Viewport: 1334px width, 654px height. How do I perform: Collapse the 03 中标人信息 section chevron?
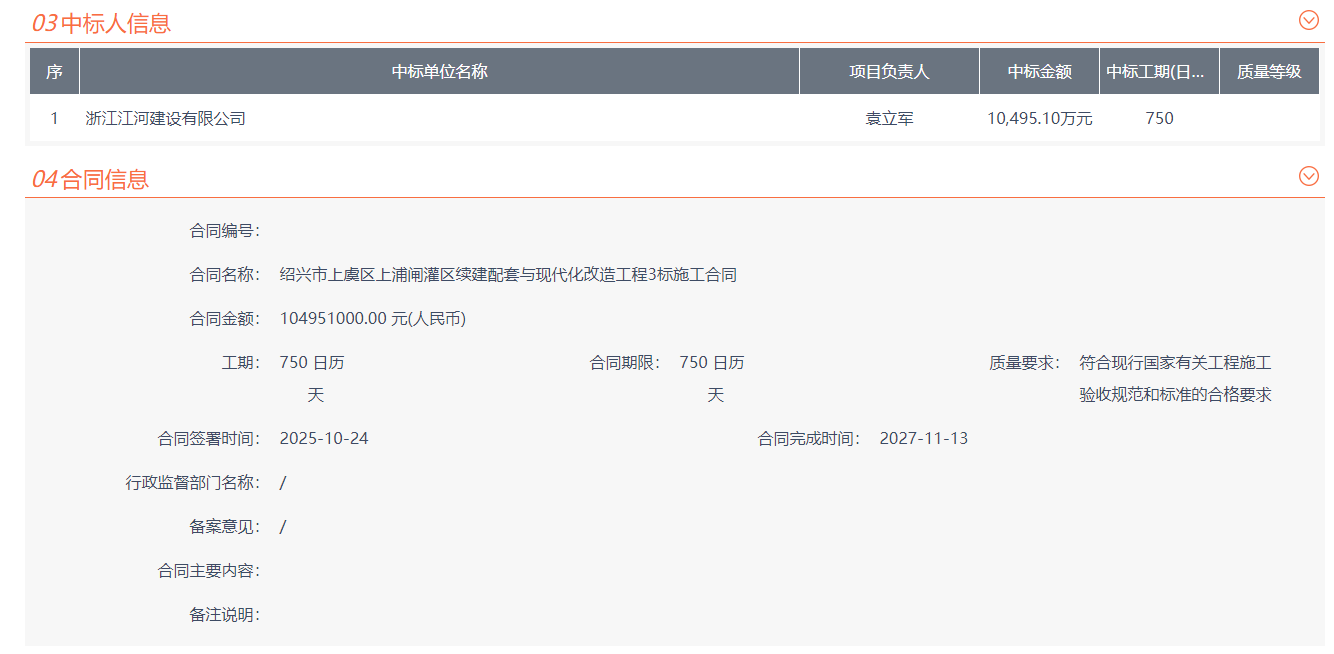click(1308, 20)
